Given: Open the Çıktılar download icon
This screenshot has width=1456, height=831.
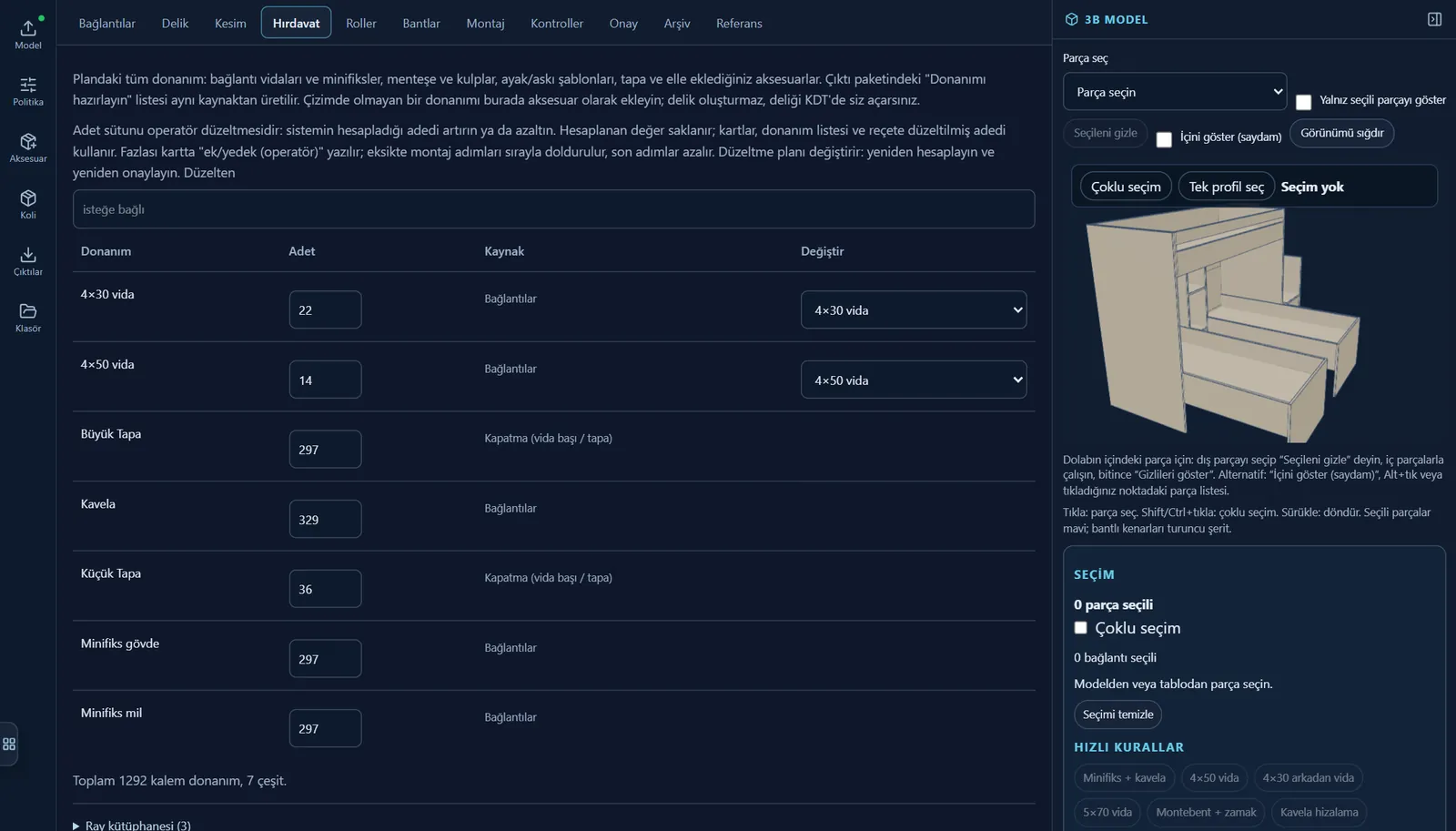Looking at the screenshot, I should click(28, 260).
